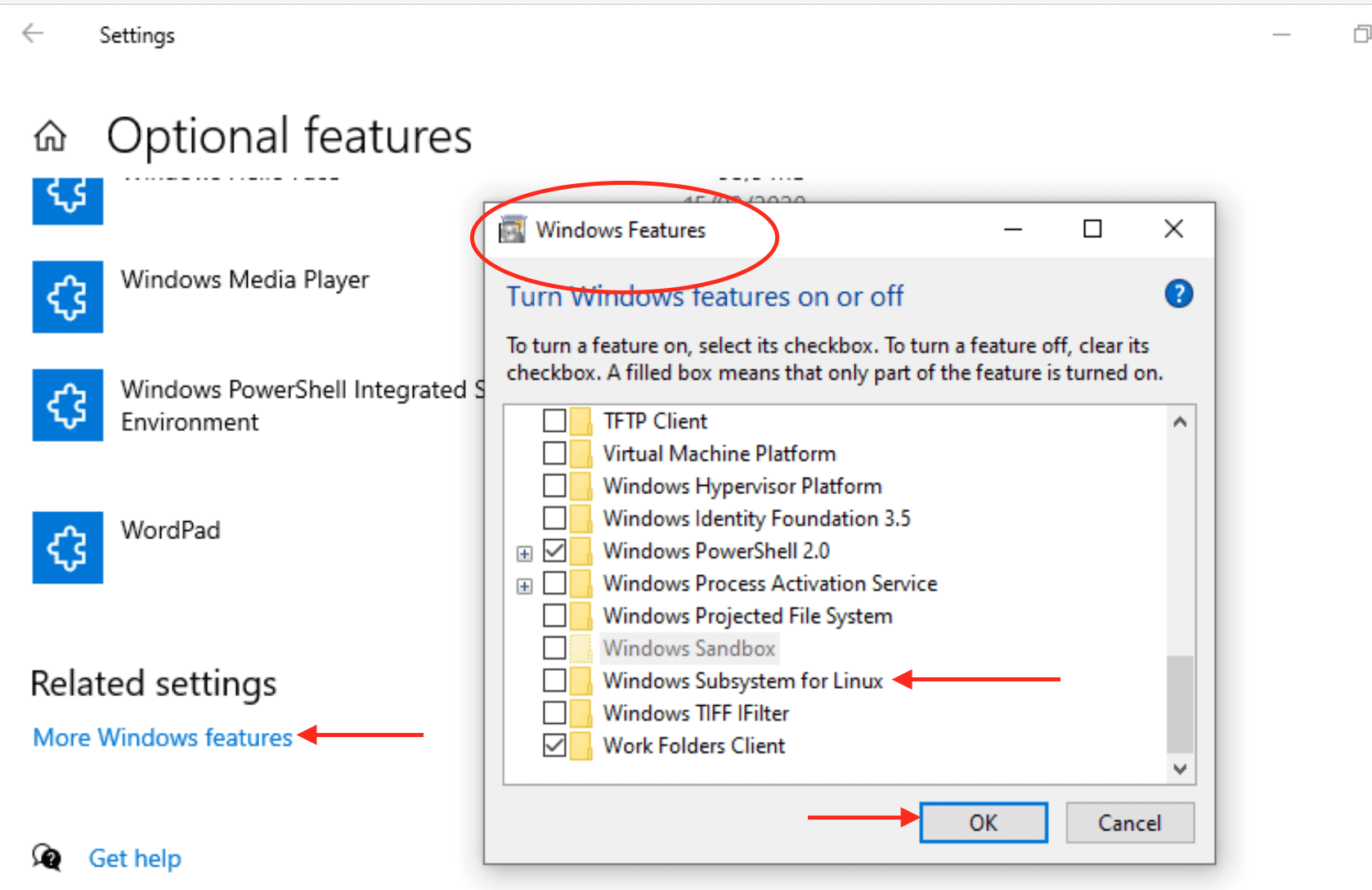
Task: Select the TFTP Client list entry
Action: 655,421
